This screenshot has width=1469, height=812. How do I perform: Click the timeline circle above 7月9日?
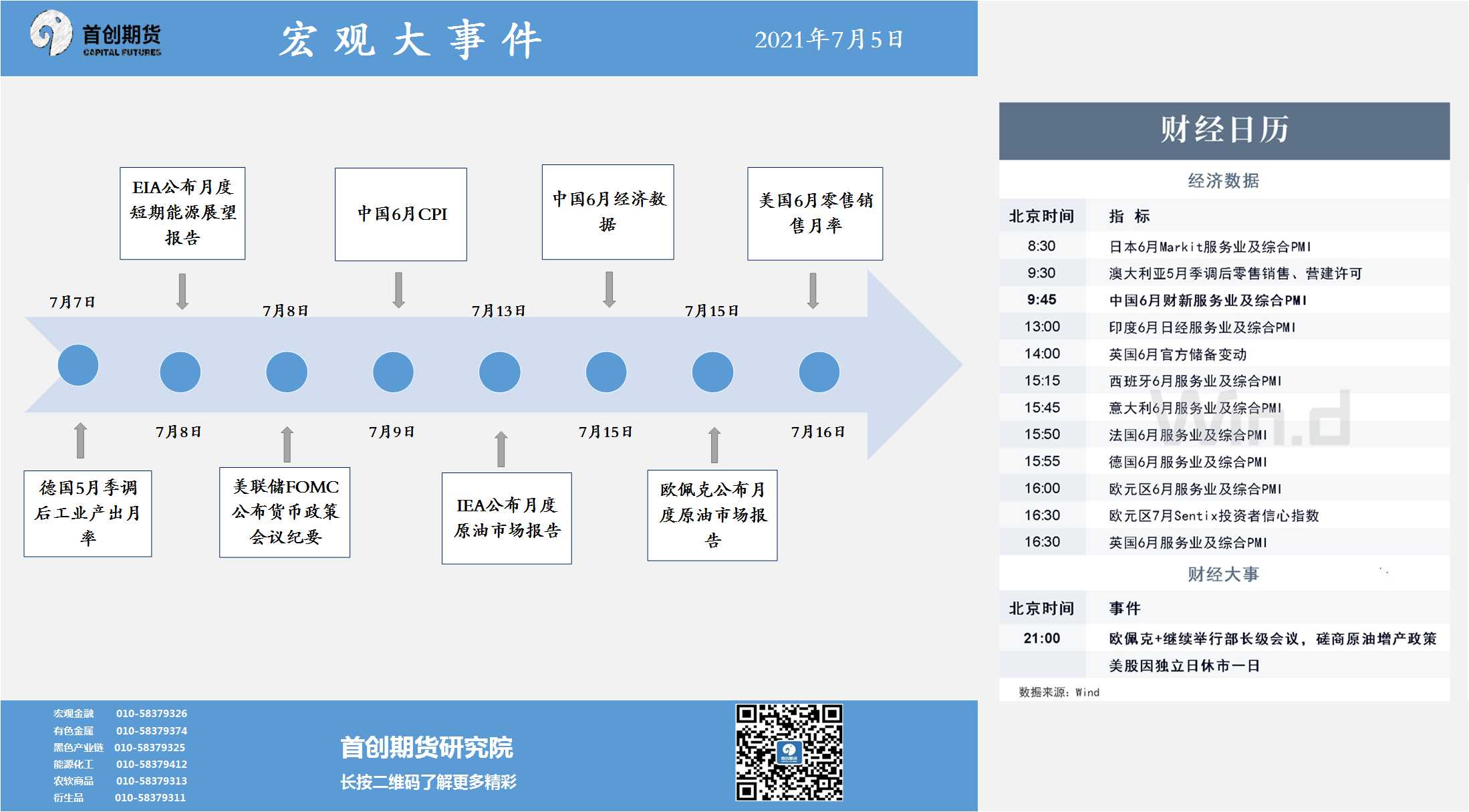pos(393,372)
